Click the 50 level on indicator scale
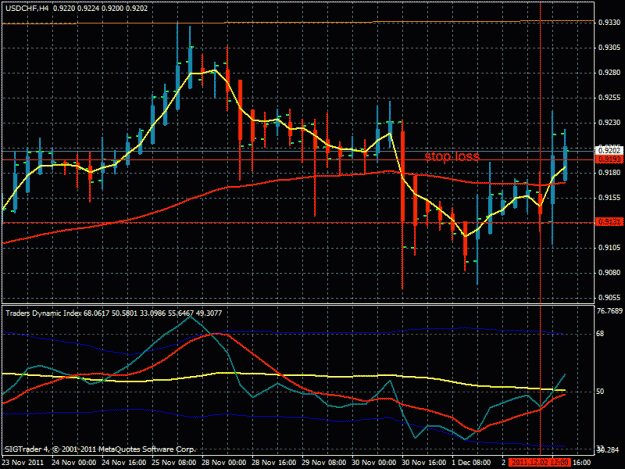 coord(601,392)
